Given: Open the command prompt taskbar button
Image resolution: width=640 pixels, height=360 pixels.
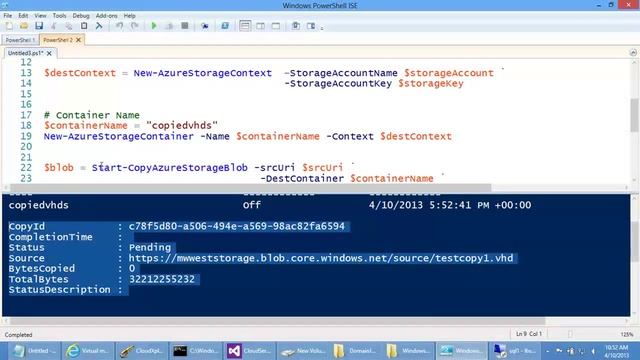Looking at the screenshot, I should tap(196, 351).
